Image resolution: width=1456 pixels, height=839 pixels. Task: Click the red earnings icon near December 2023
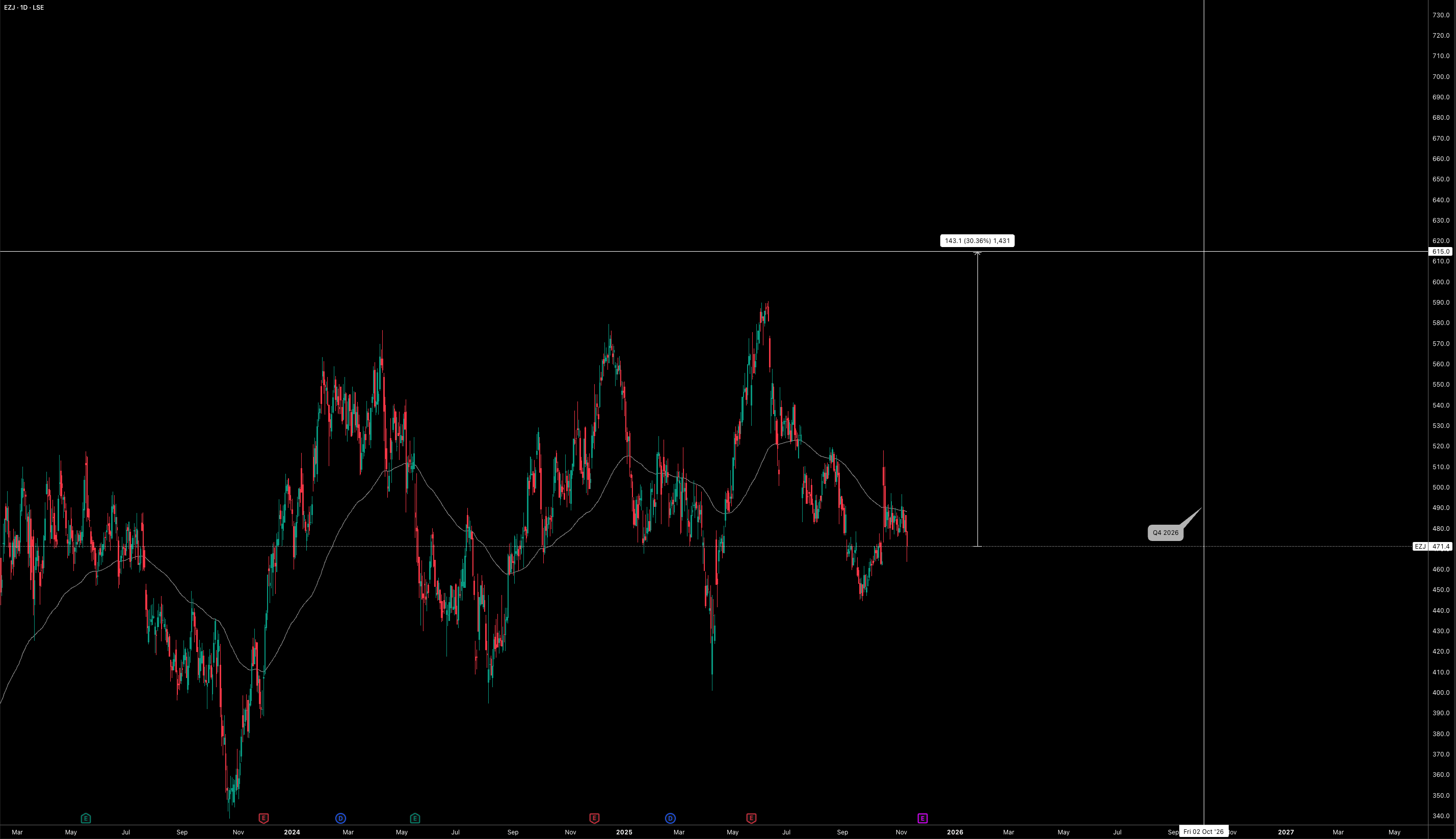(263, 818)
